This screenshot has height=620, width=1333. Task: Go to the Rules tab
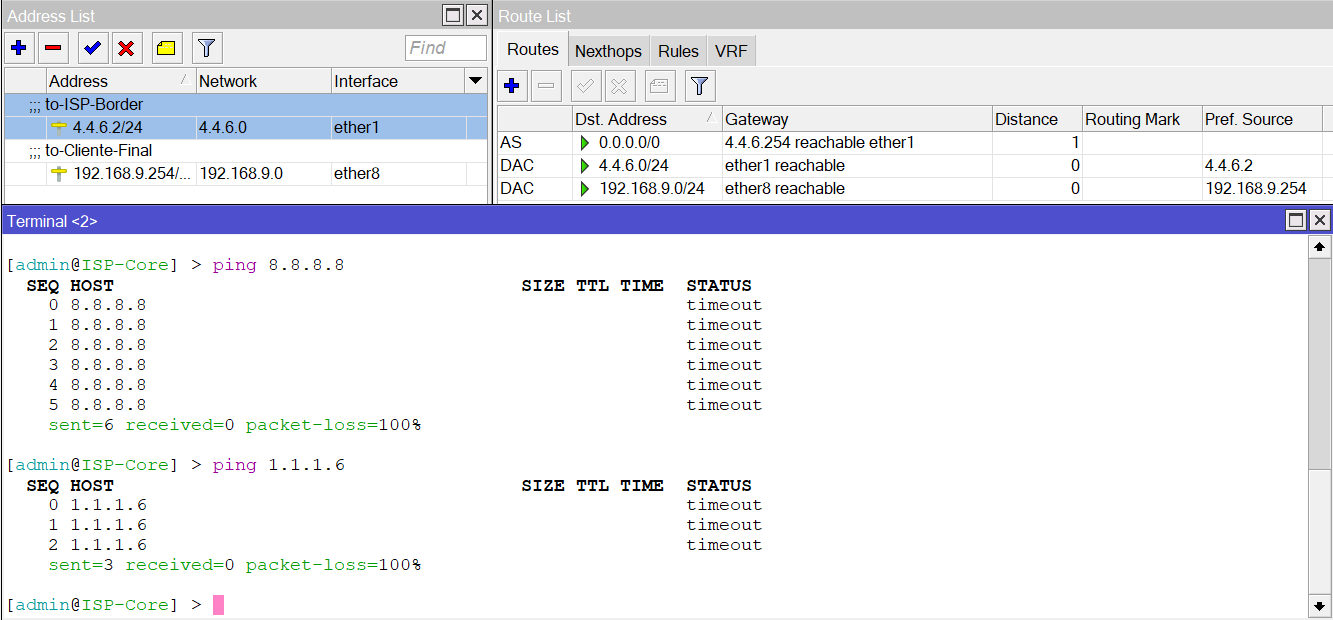coord(678,50)
